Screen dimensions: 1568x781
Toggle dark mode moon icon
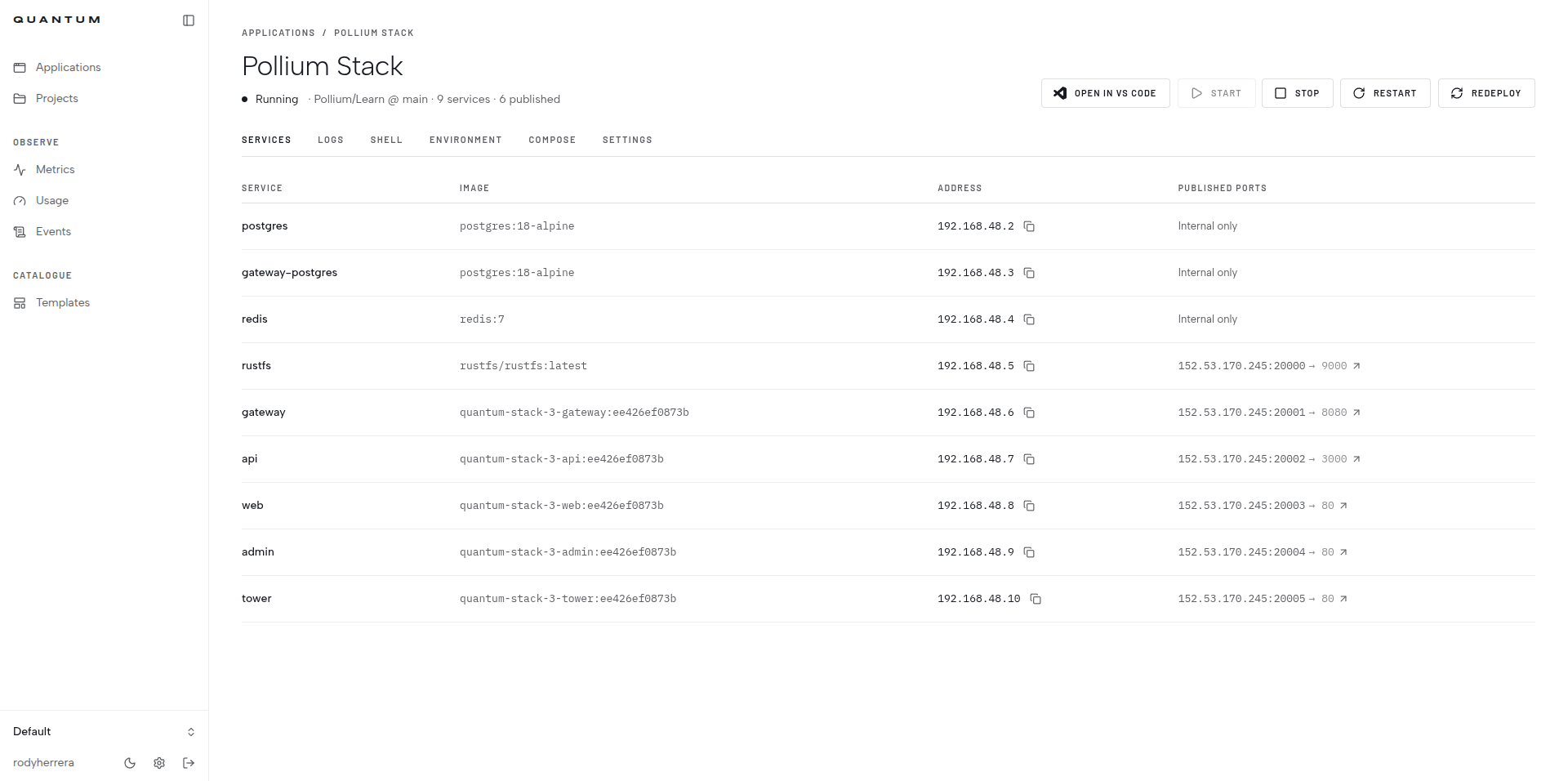coord(130,763)
